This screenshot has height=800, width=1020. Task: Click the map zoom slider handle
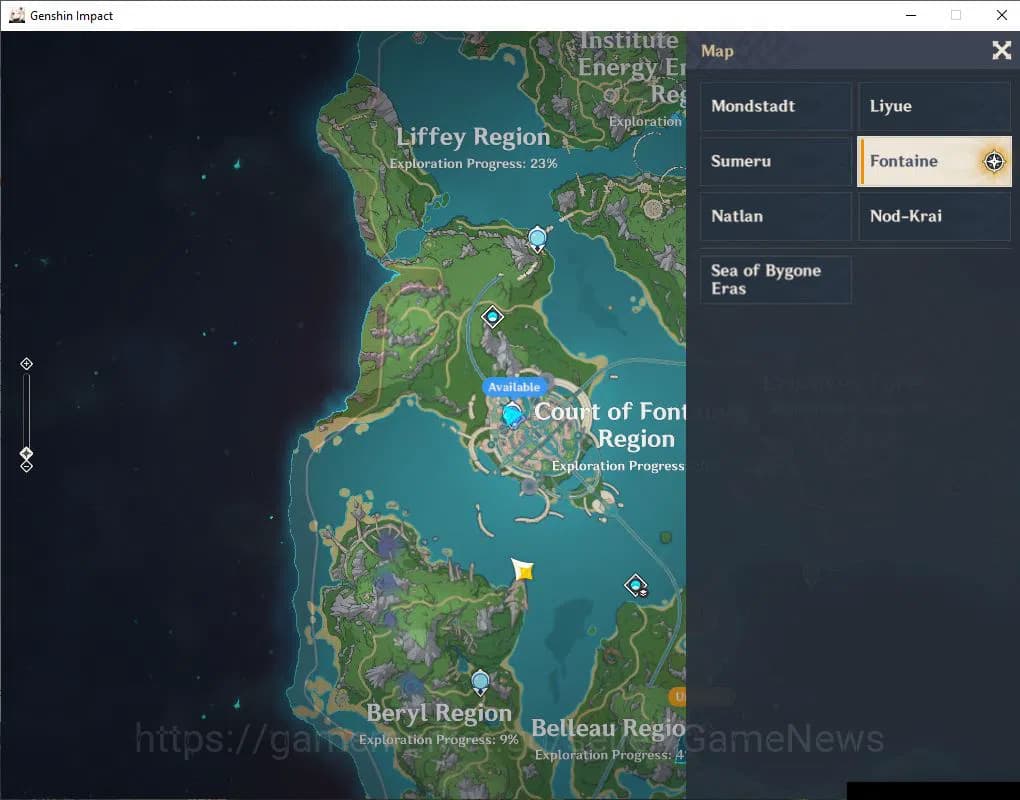pyautogui.click(x=26, y=453)
